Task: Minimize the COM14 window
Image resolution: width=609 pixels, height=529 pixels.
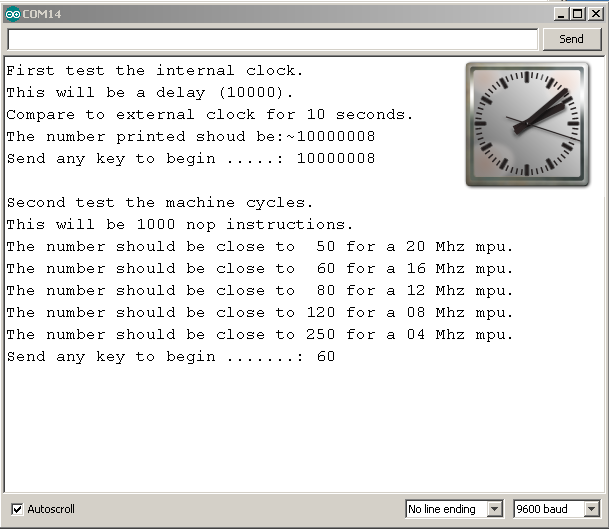Action: pyautogui.click(x=560, y=14)
